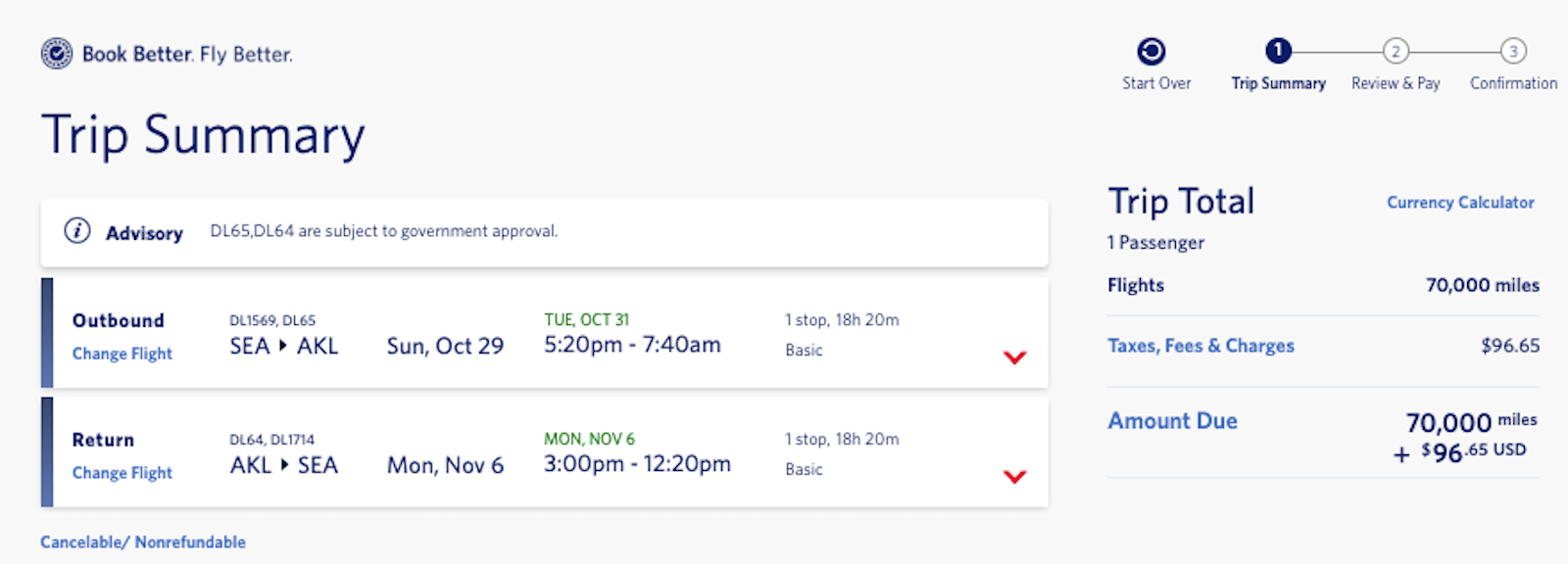Click the Outbound SEA to AKL flight card
This screenshot has width=1568, height=564.
pos(545,333)
